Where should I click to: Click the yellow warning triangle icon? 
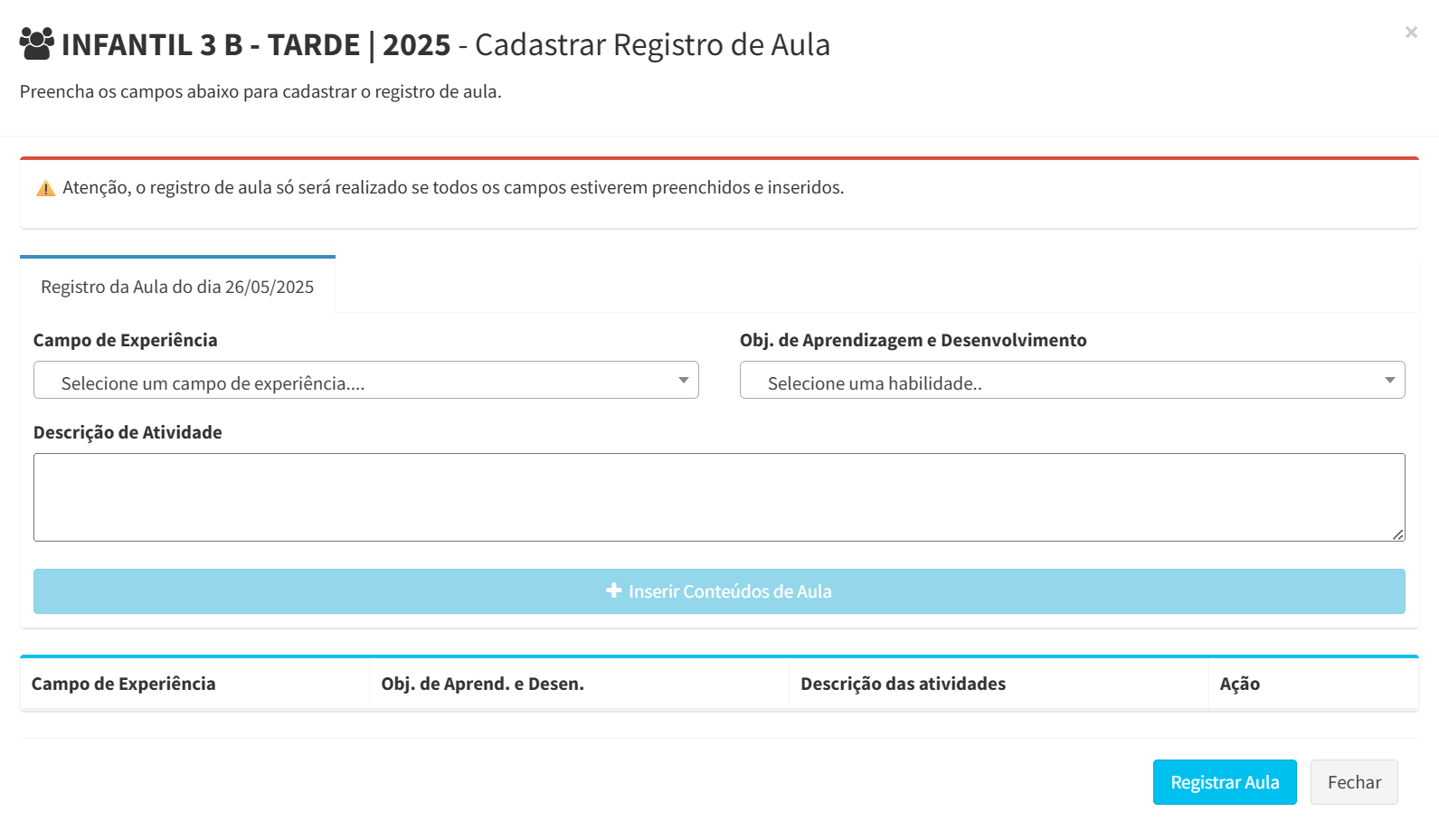[46, 188]
